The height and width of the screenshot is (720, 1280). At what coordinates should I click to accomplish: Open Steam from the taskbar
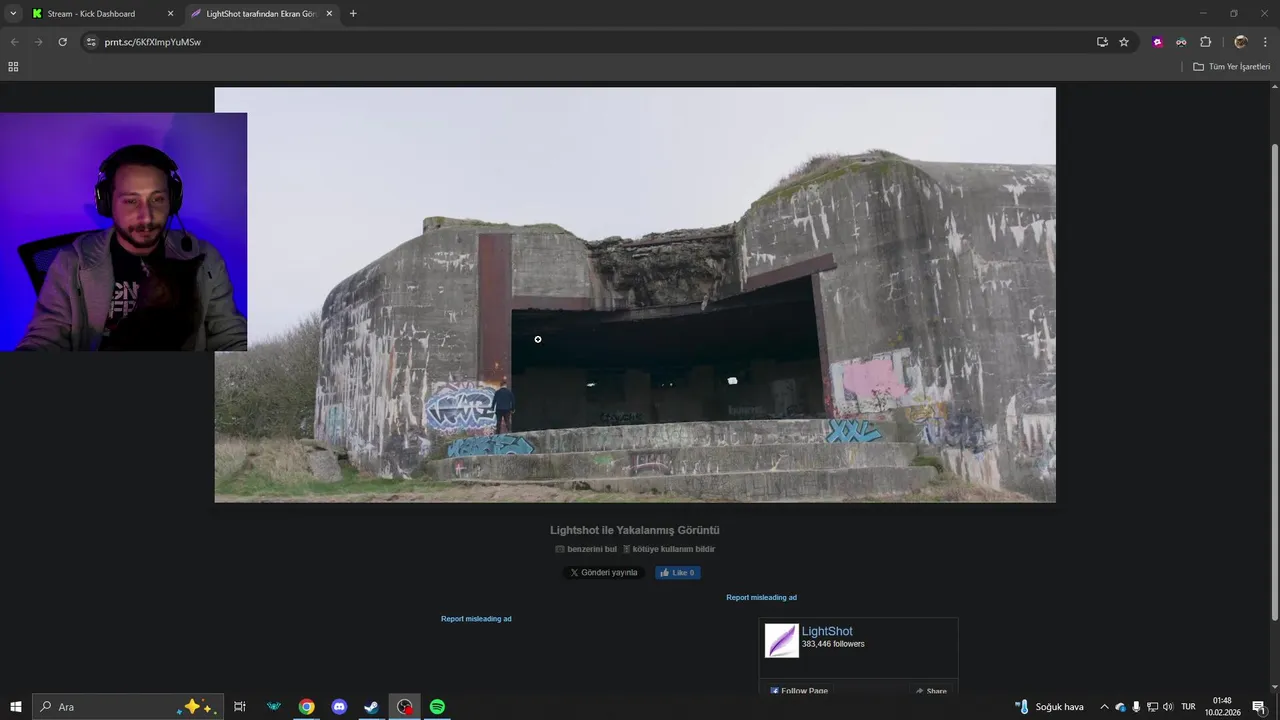(x=371, y=707)
